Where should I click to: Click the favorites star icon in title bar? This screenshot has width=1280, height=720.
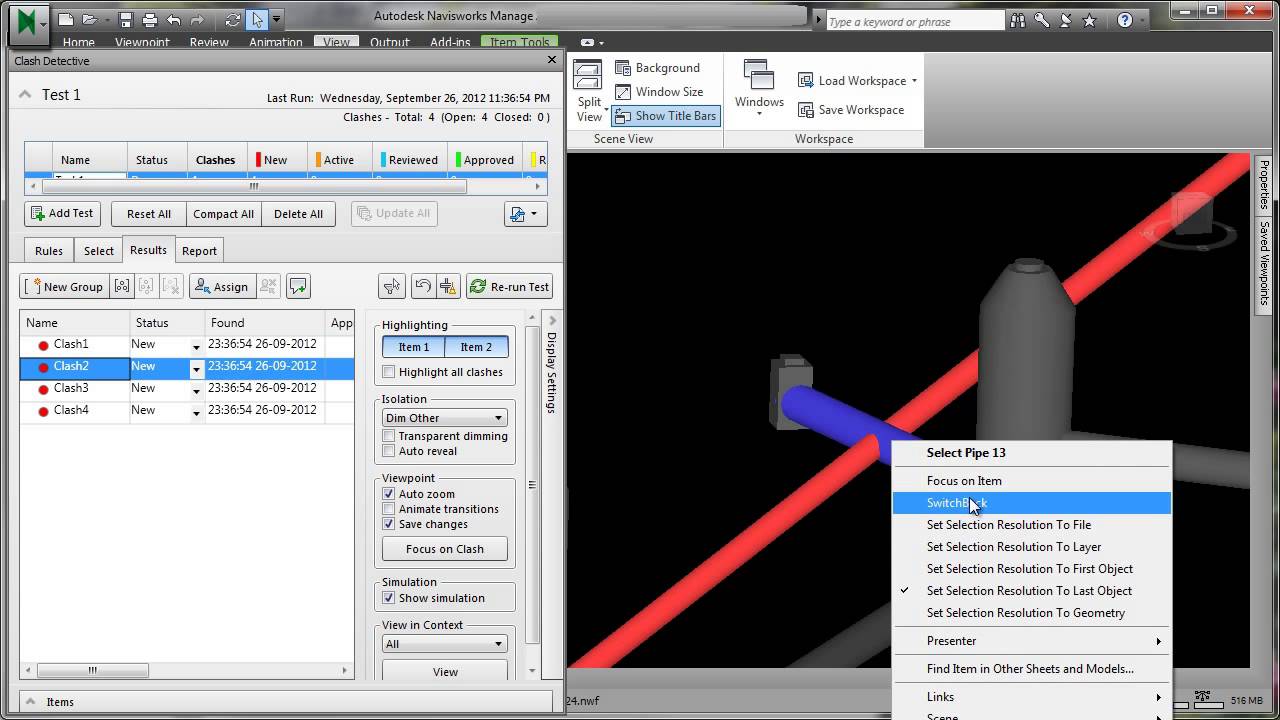1089,21
